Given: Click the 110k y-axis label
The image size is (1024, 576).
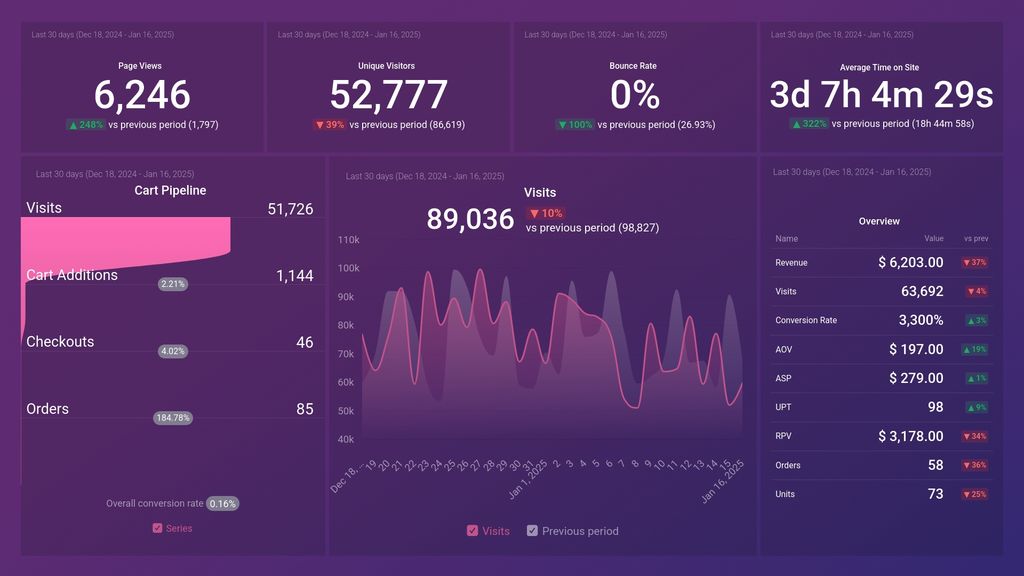Looking at the screenshot, I should [348, 240].
